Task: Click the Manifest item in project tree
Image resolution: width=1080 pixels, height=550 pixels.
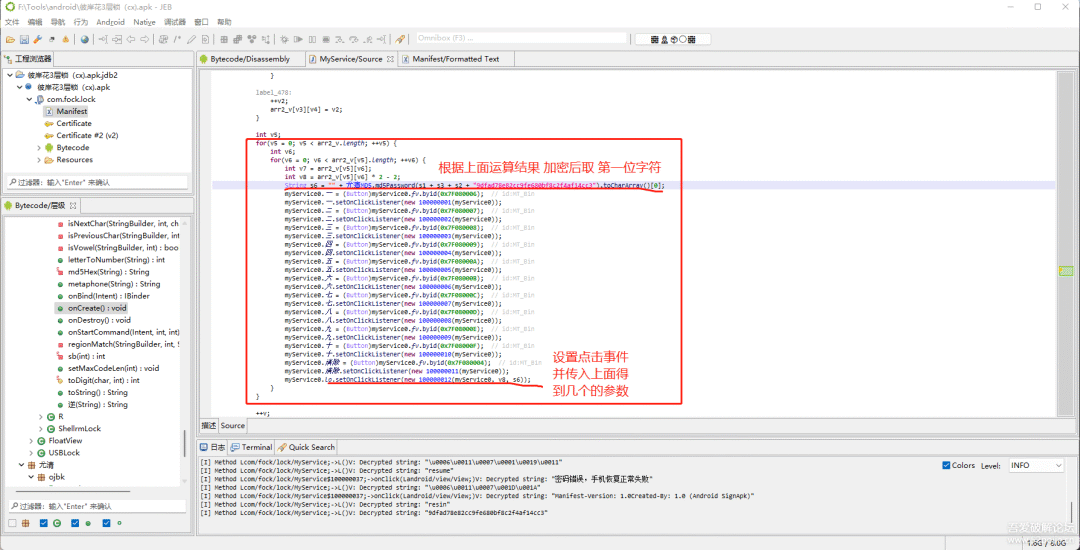Action: [x=72, y=112]
